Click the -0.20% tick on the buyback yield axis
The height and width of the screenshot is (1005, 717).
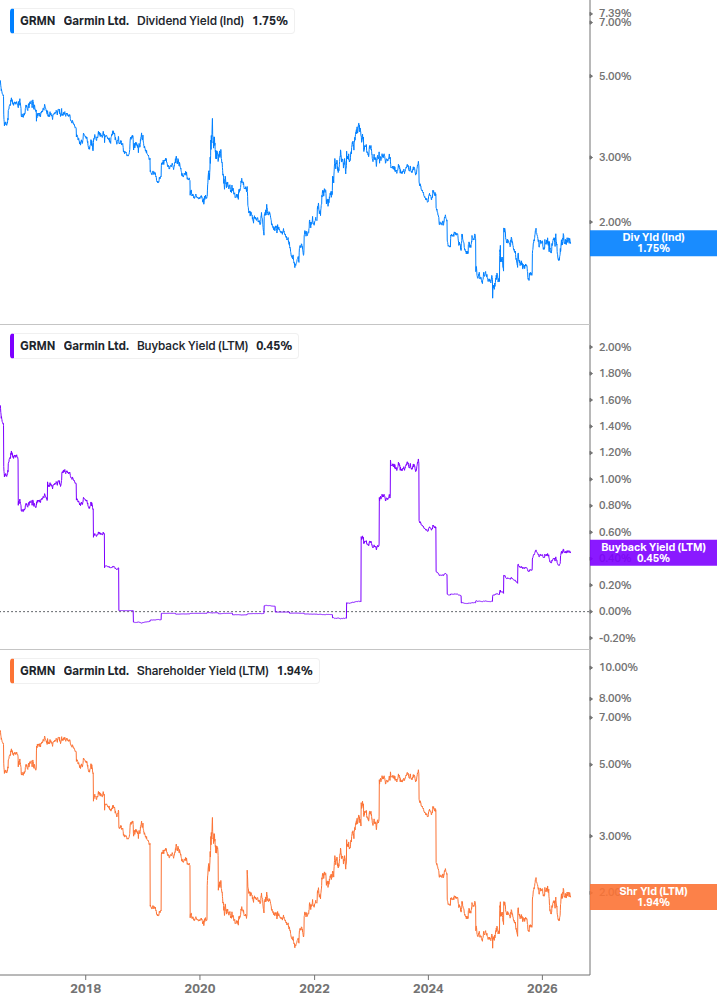617,638
